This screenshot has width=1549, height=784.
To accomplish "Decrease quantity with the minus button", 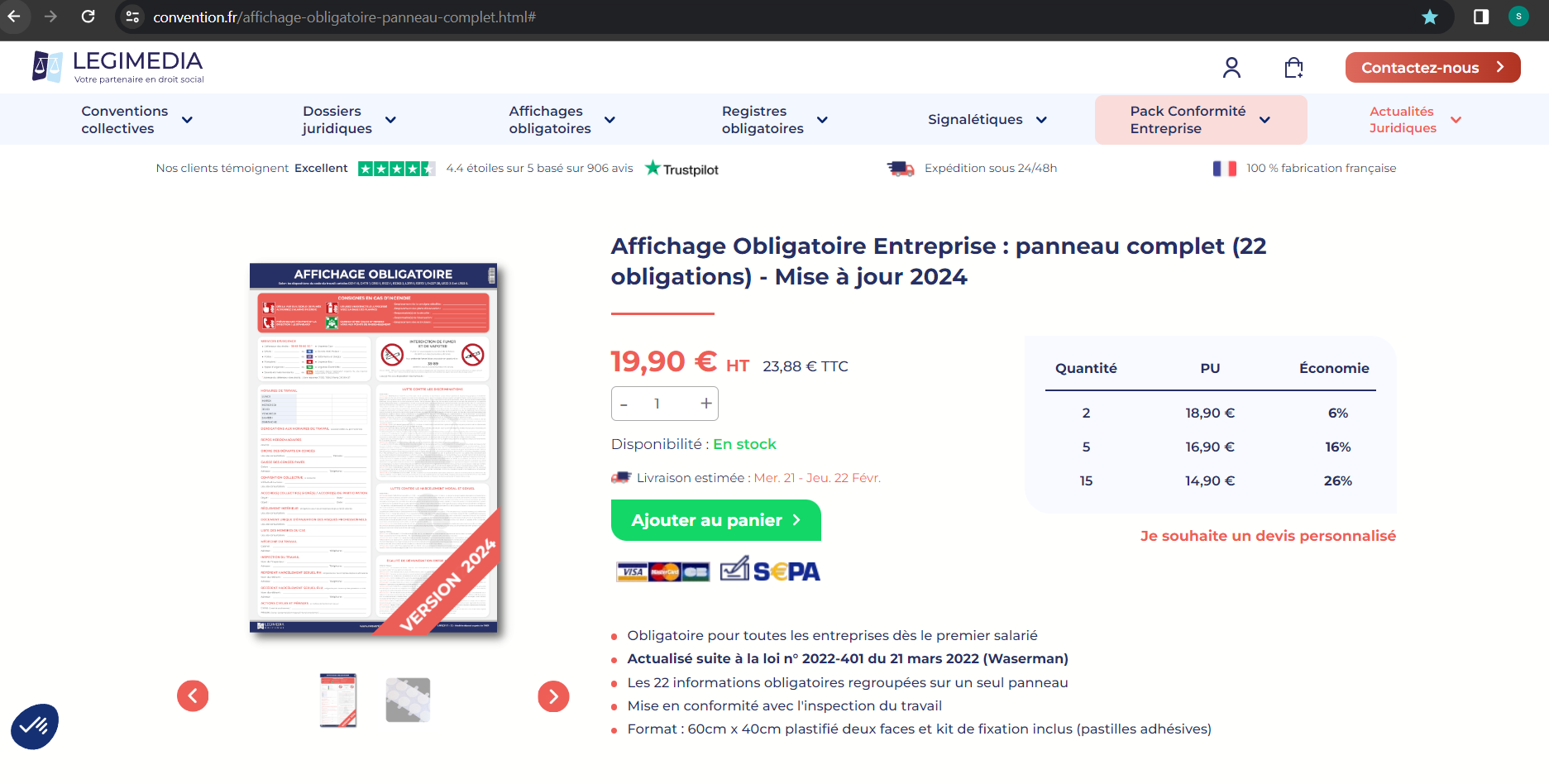I will click(624, 404).
